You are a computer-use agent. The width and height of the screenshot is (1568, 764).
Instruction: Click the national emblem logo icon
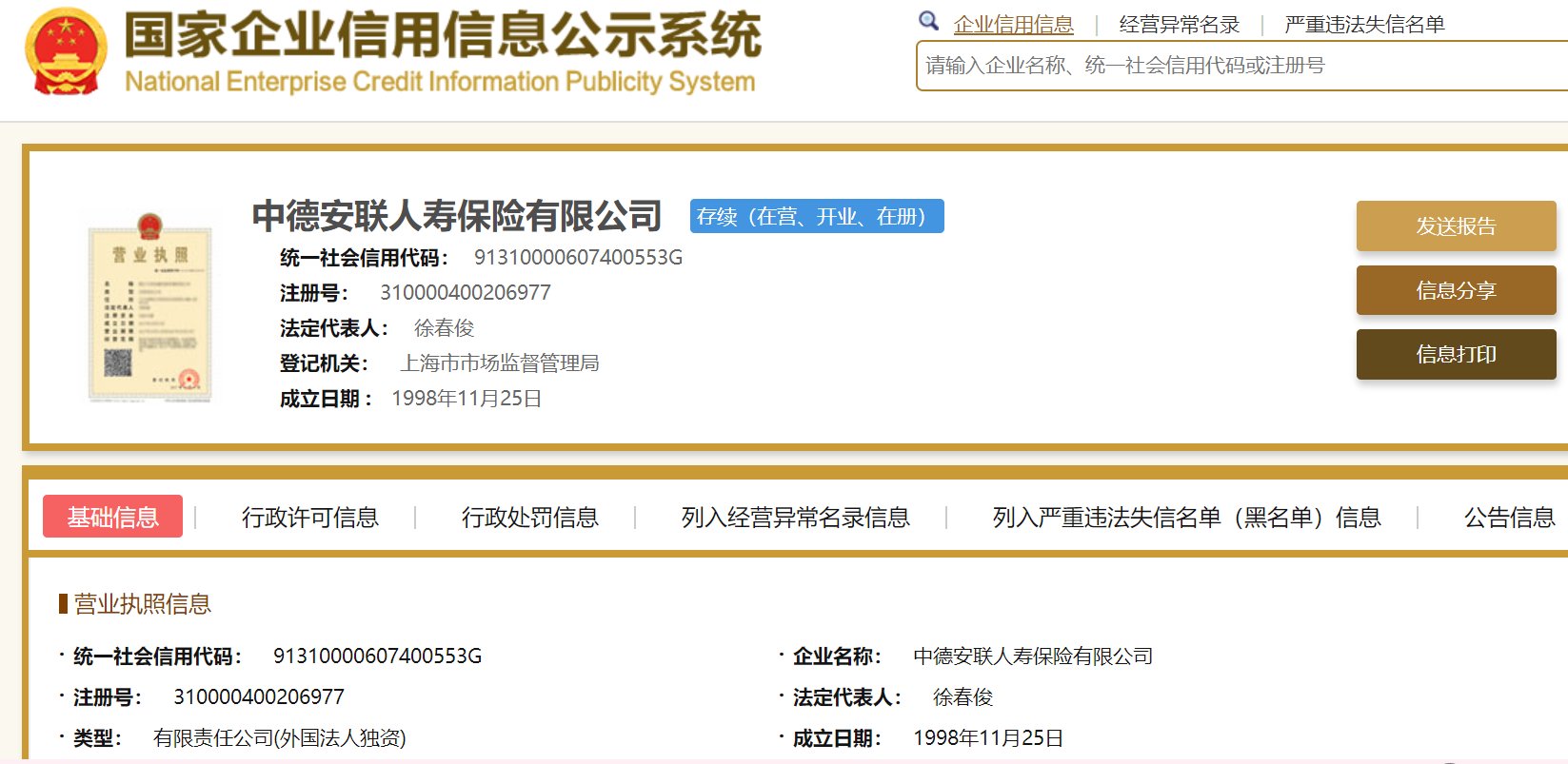click(x=66, y=51)
